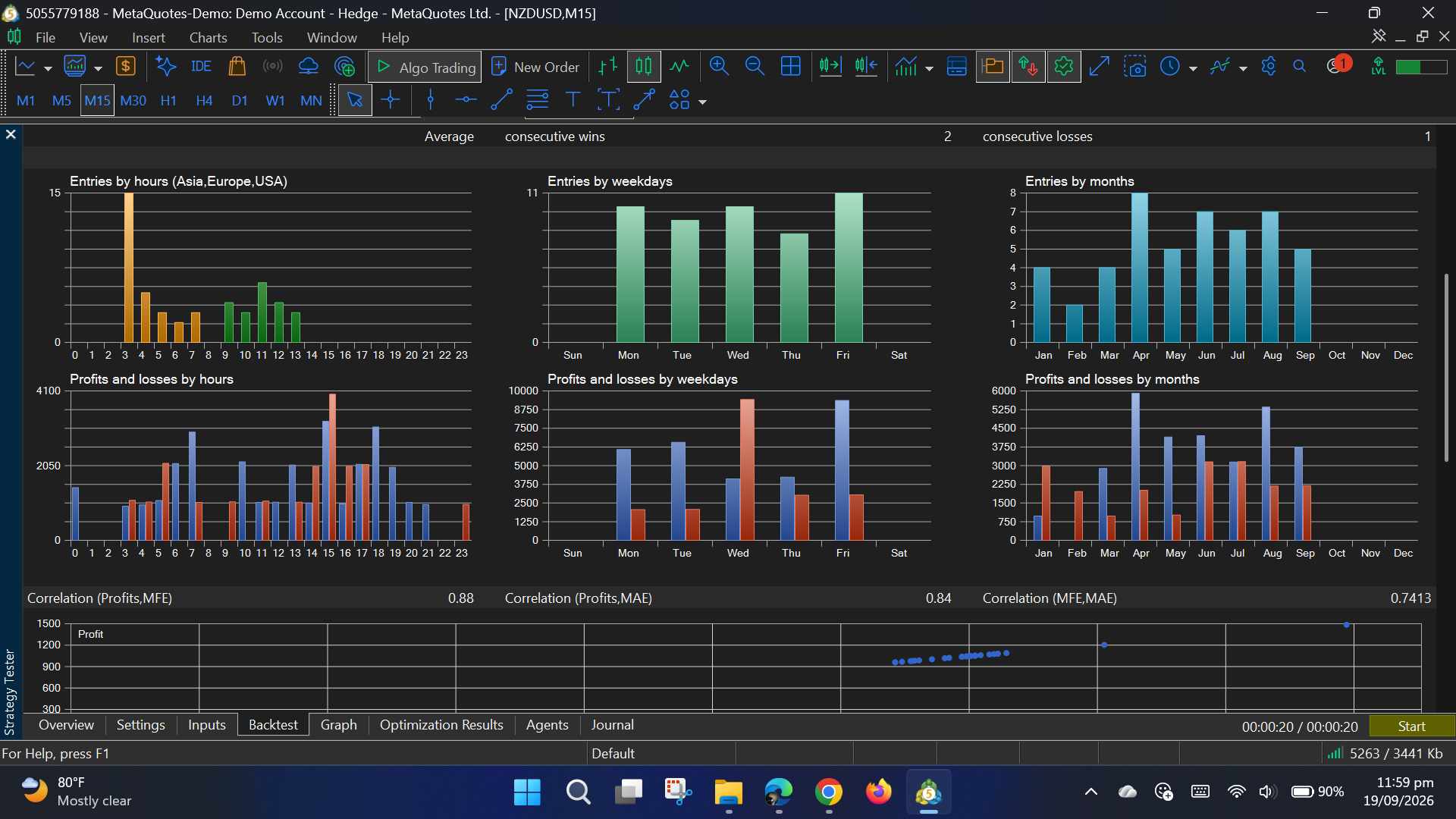Toggle bar chart mode
Image resolution: width=1456 pixels, height=819 pixels.
coord(607,67)
